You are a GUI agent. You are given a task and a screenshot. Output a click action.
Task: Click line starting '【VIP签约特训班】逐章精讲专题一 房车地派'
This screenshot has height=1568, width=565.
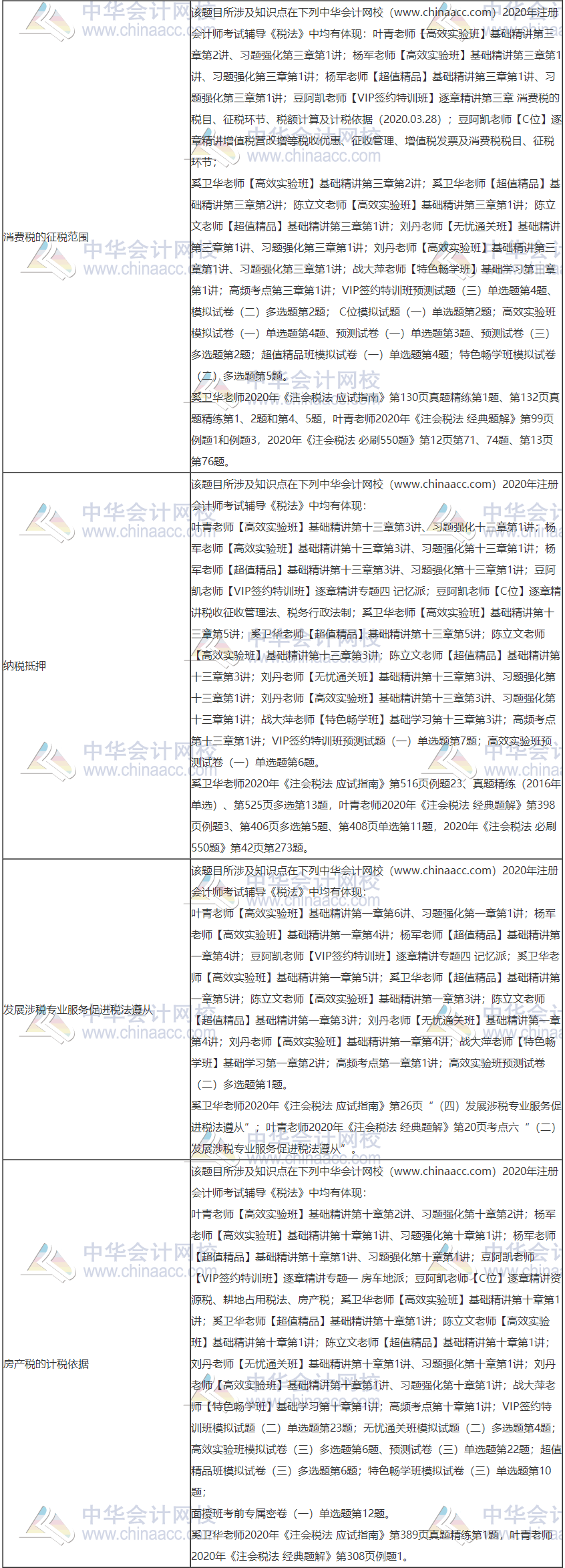376,1279
